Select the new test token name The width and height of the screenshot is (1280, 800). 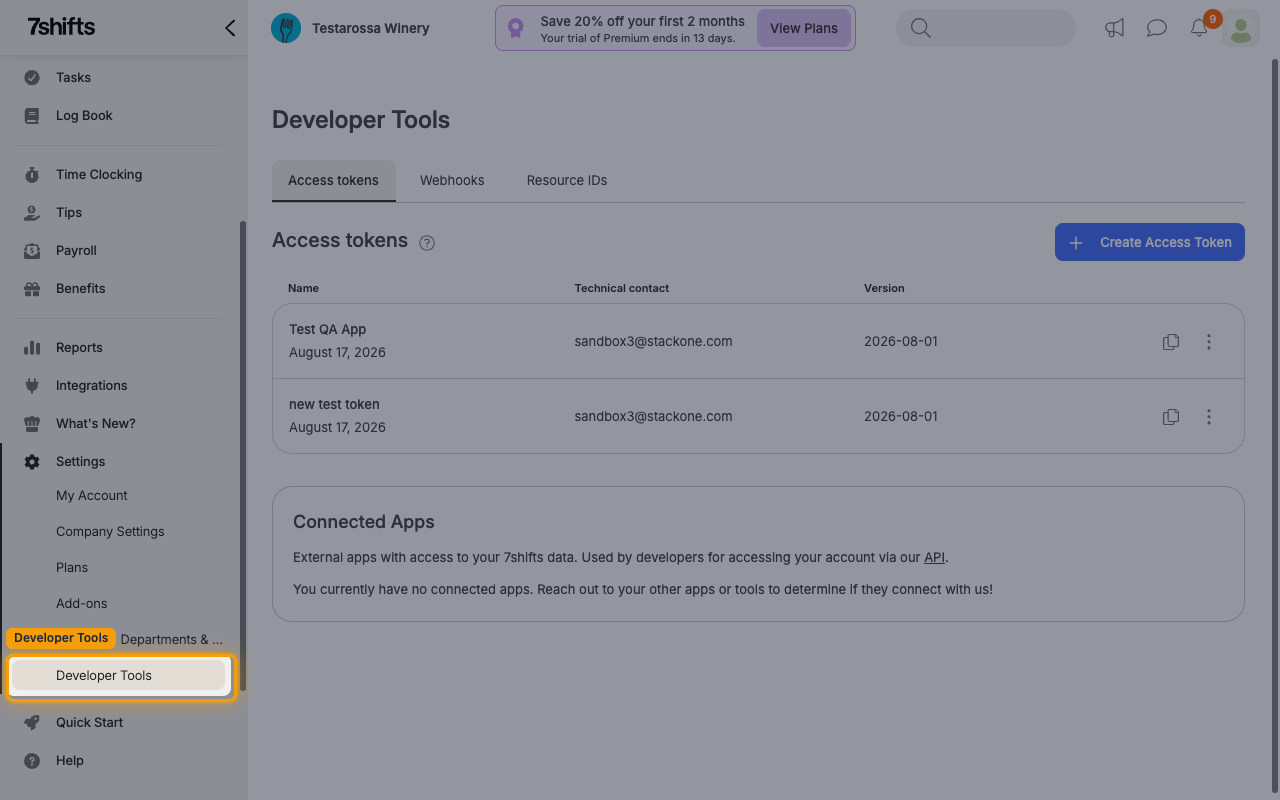[x=334, y=404]
